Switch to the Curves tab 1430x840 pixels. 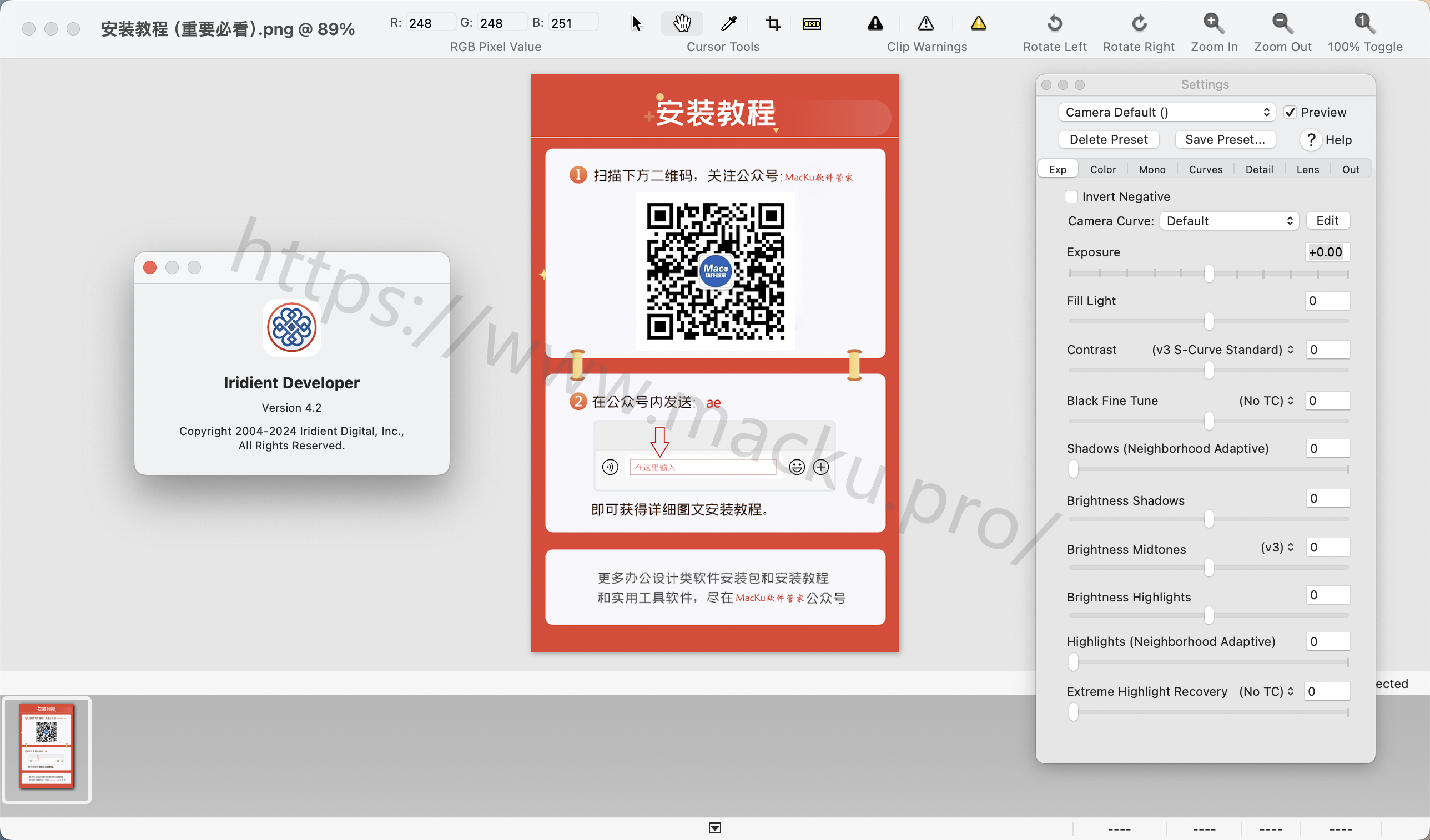[x=1205, y=169]
